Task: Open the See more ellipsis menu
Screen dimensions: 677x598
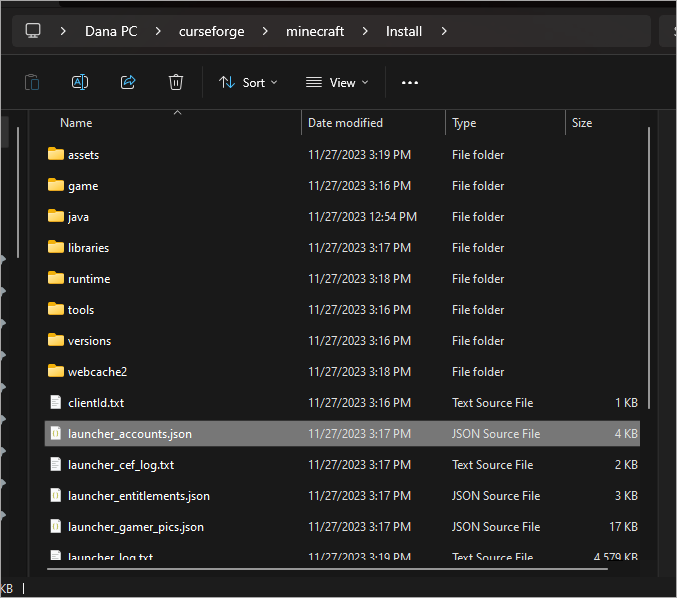Action: tap(410, 82)
